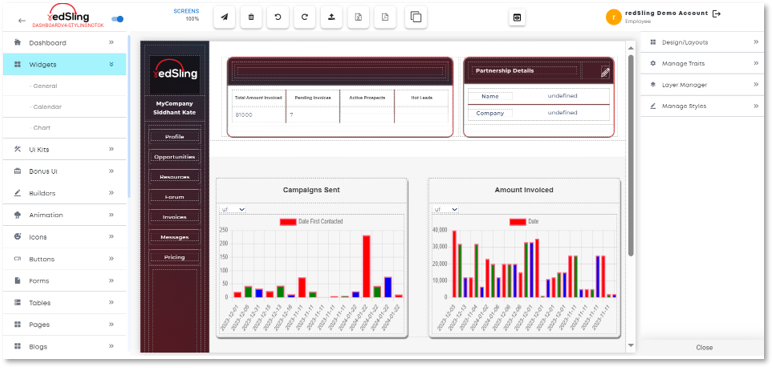This screenshot has height=368, width=773.
Task: Click red Date legend swatch in Amount Invoiced
Action: click(518, 222)
